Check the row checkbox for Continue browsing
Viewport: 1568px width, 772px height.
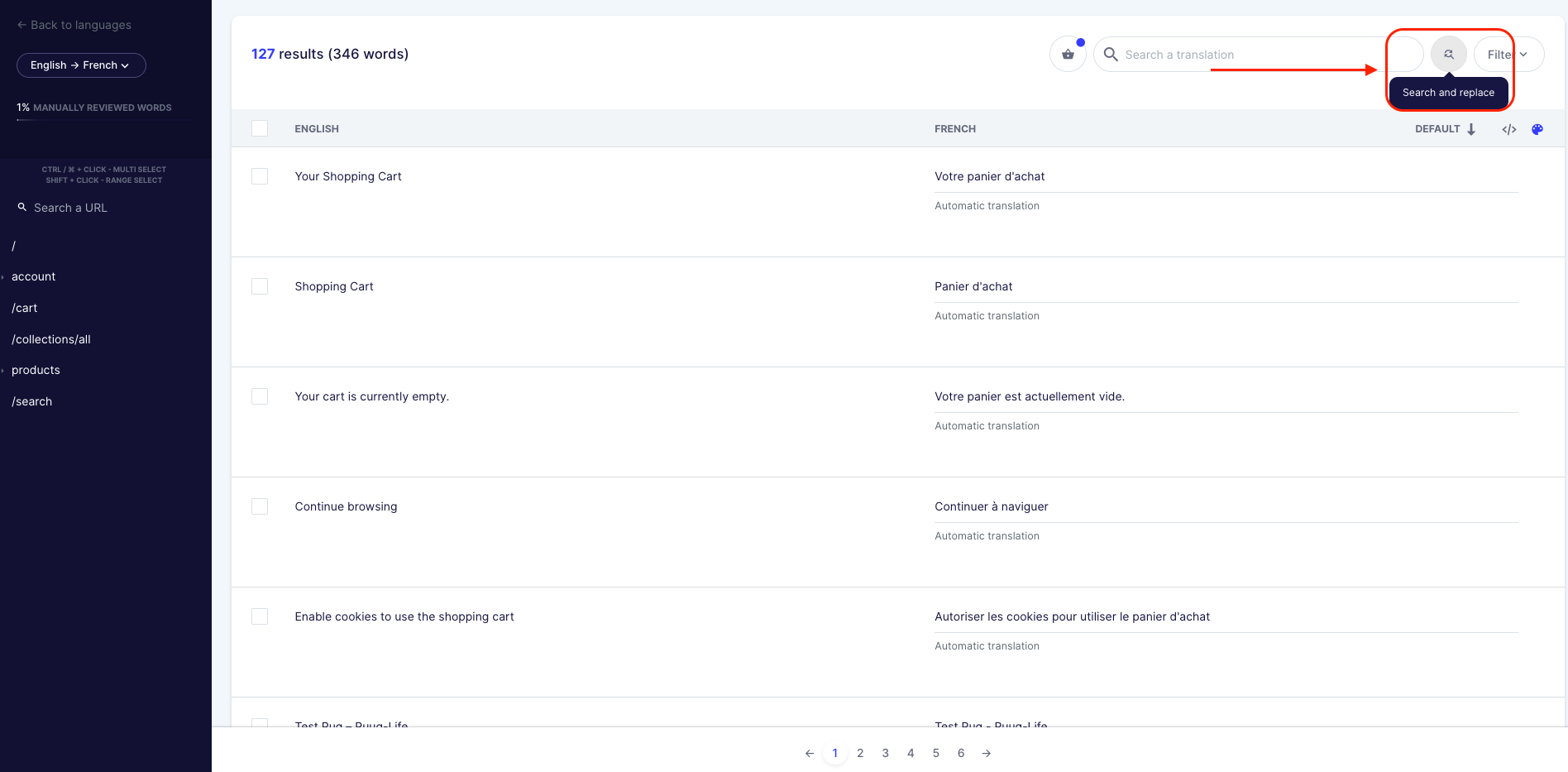[260, 506]
